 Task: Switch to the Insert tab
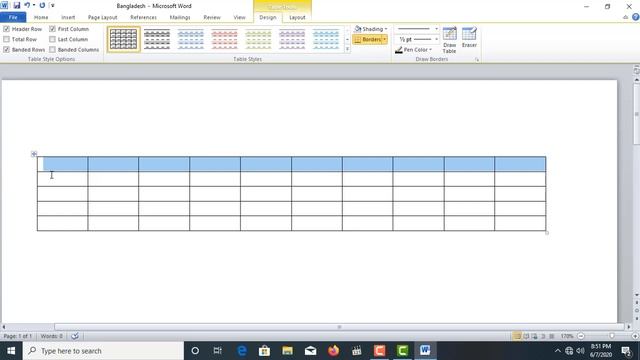click(x=68, y=18)
